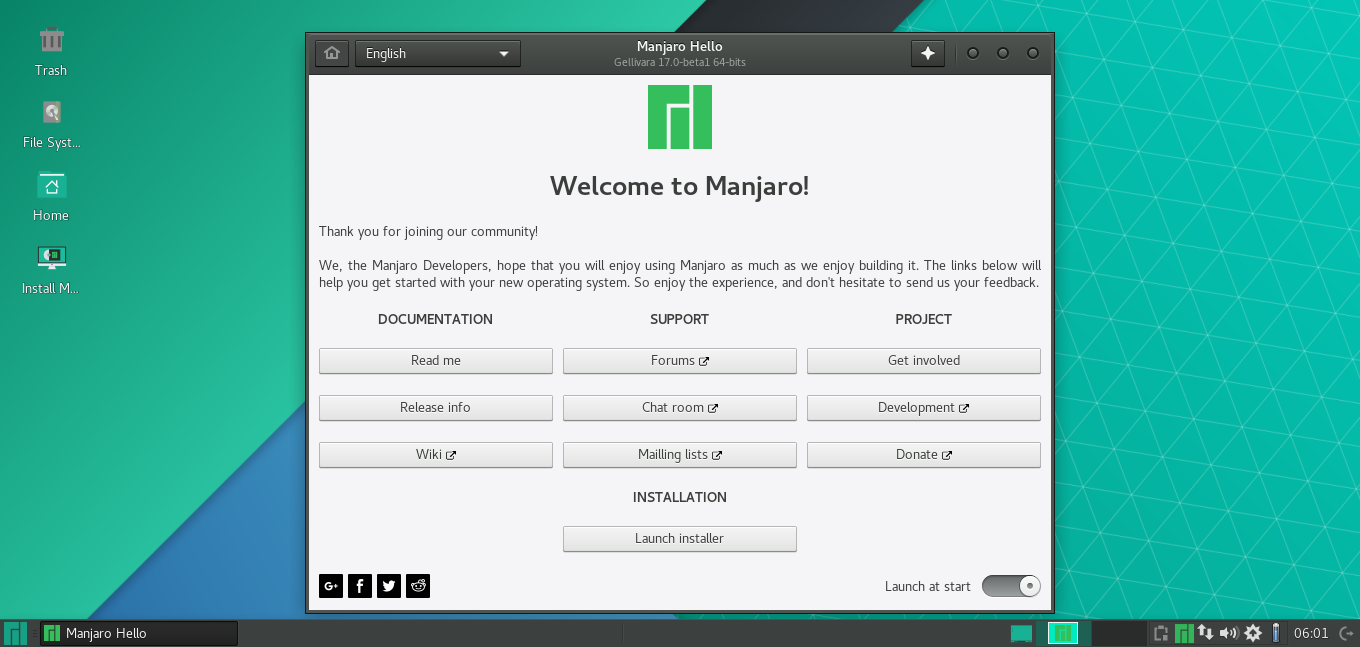Viewport: 1360px width, 647px height.
Task: Open the Twitter social icon
Action: tap(388, 585)
